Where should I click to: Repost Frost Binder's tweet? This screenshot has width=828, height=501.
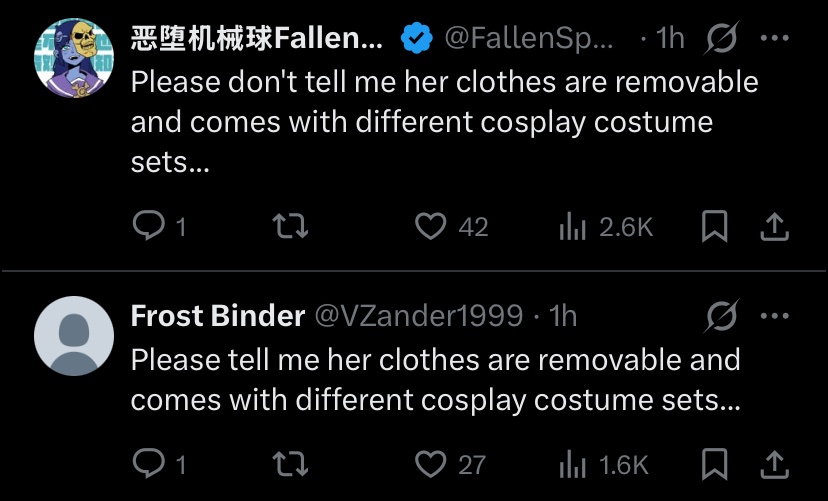(290, 464)
